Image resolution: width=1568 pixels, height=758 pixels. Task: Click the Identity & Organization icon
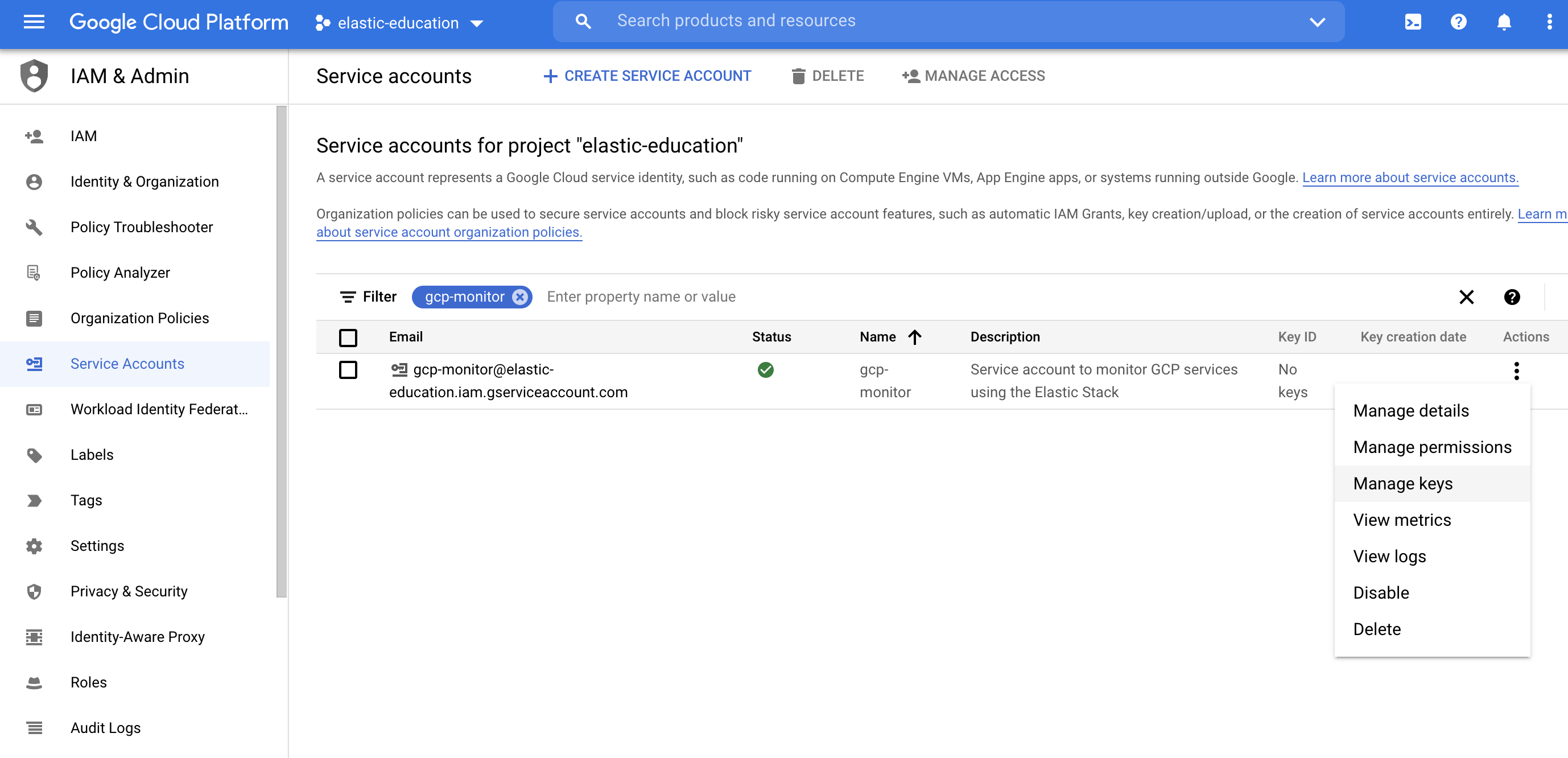(x=34, y=181)
